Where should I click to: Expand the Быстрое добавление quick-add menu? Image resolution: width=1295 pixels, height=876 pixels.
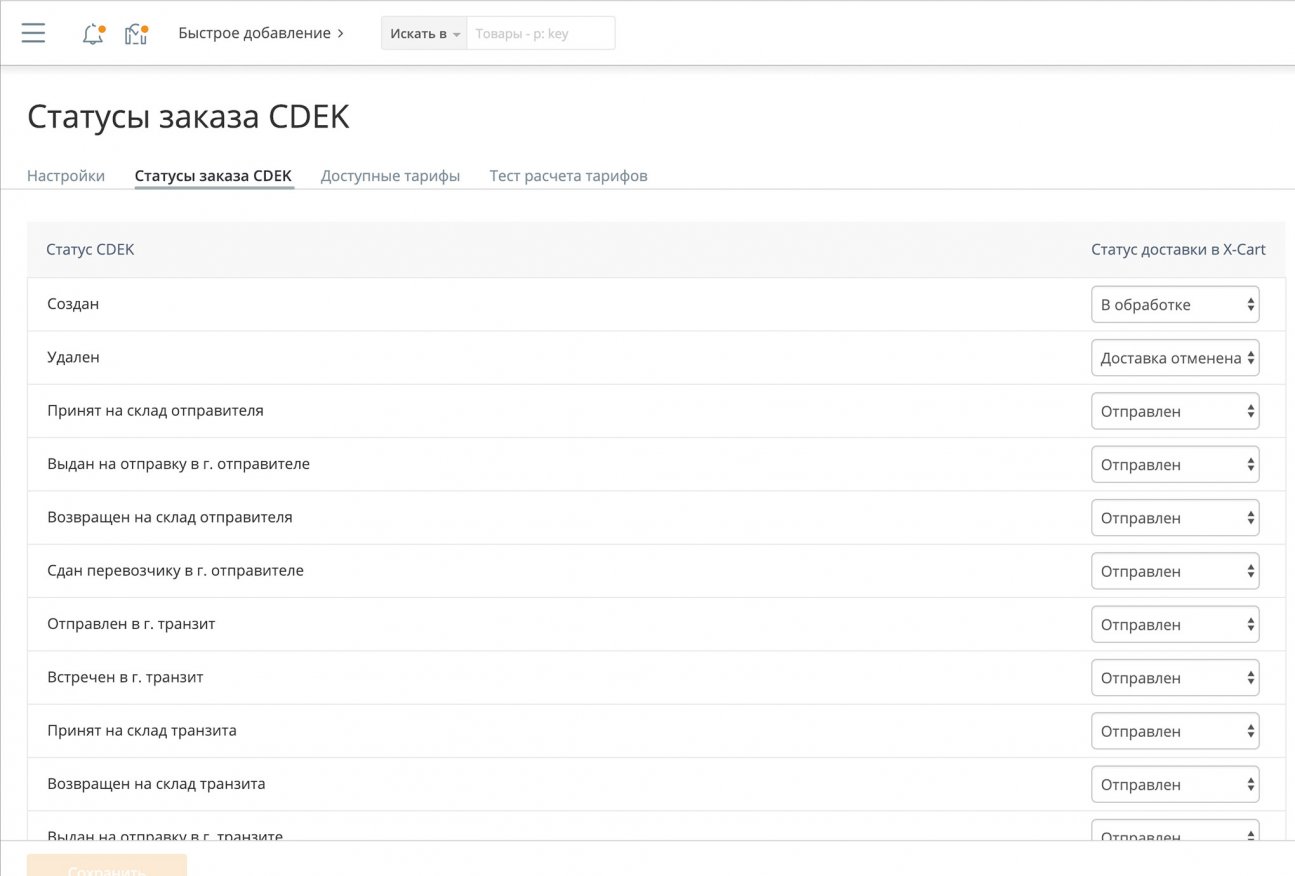260,32
